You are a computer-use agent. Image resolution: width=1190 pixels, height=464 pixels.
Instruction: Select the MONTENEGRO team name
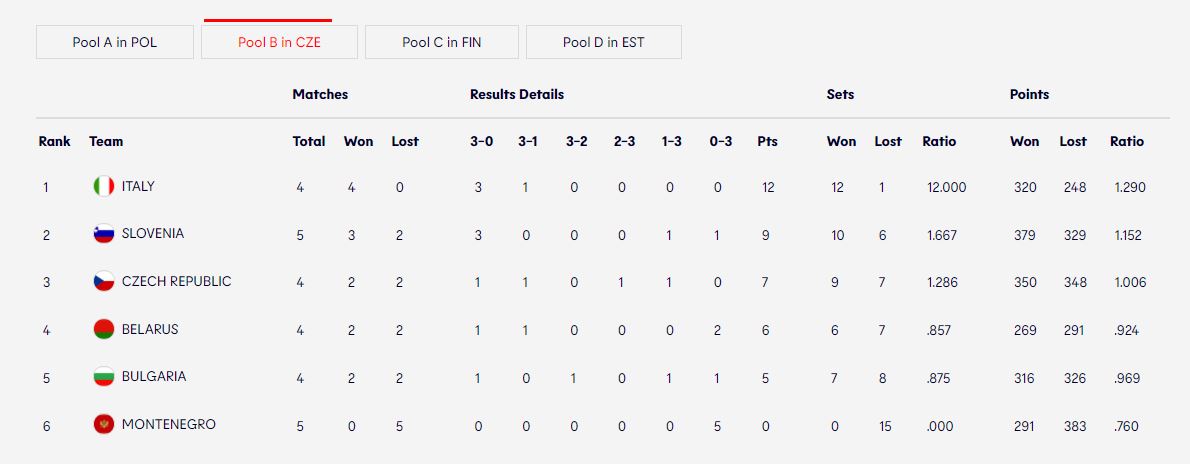pos(168,425)
